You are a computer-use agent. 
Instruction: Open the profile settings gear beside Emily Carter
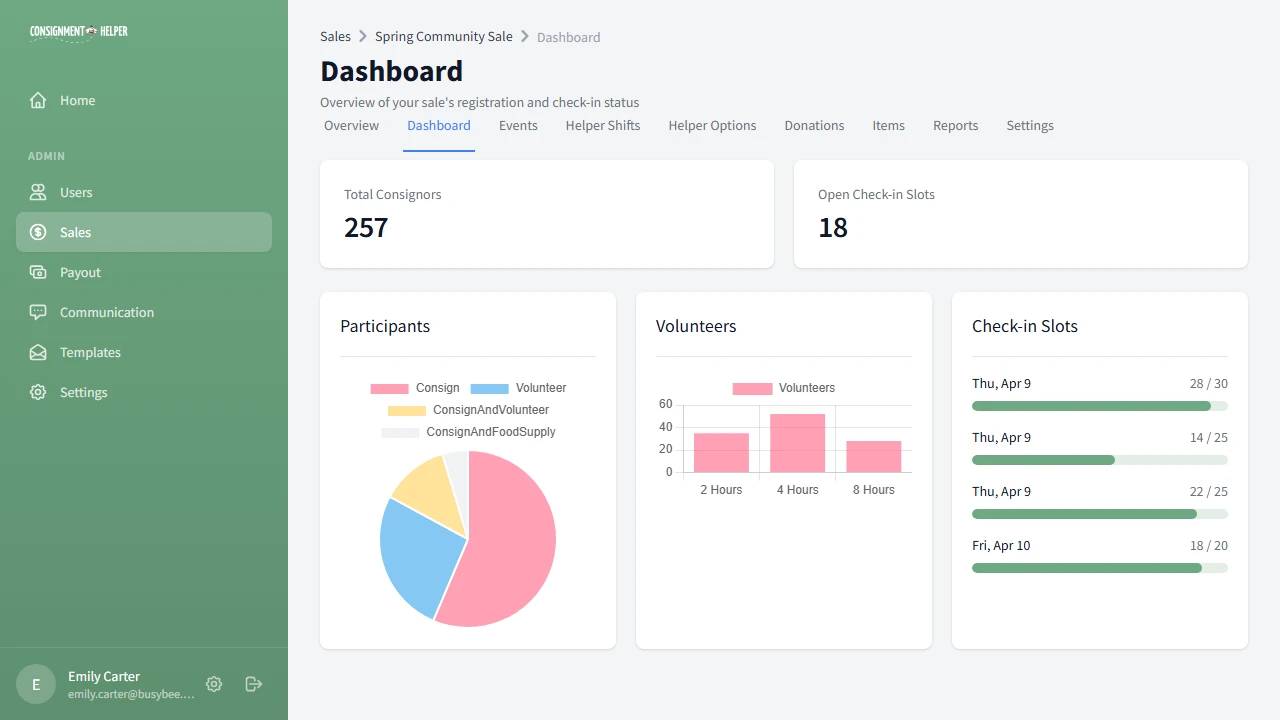coord(213,684)
